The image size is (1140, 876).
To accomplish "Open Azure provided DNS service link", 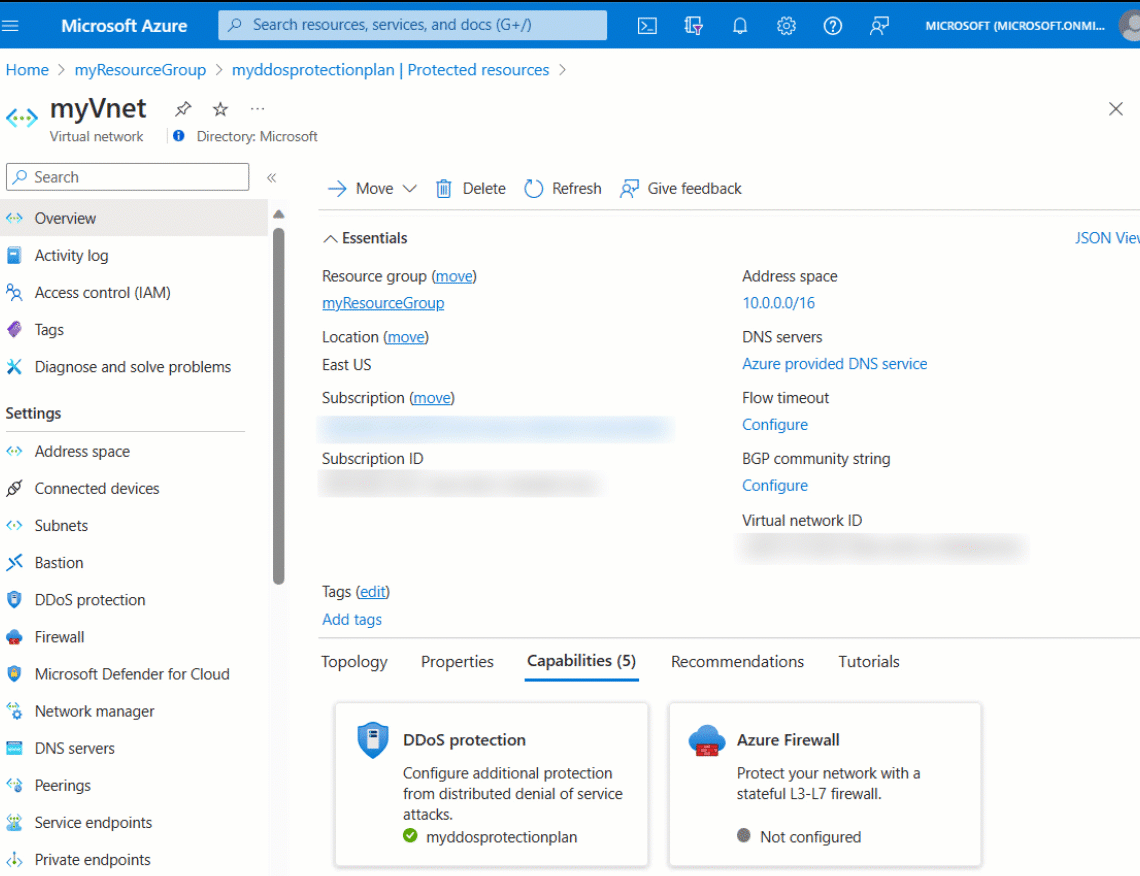I will 835,364.
